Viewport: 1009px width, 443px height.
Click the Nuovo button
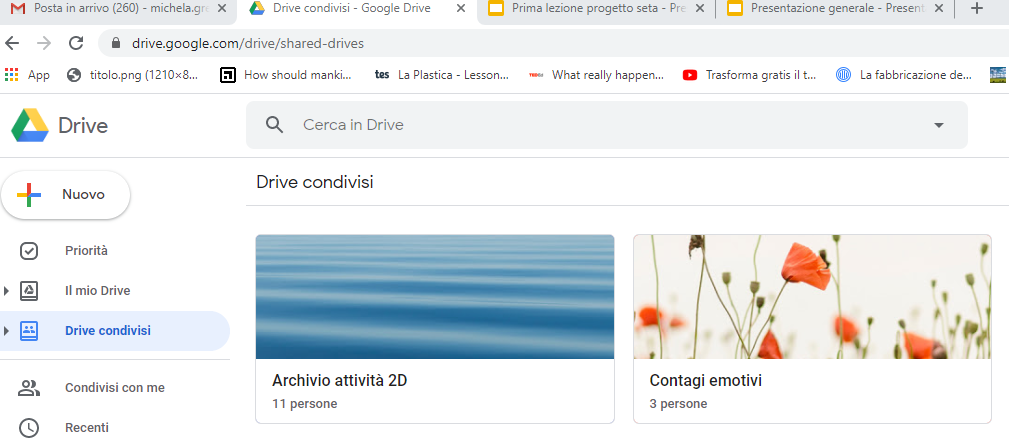click(x=66, y=194)
